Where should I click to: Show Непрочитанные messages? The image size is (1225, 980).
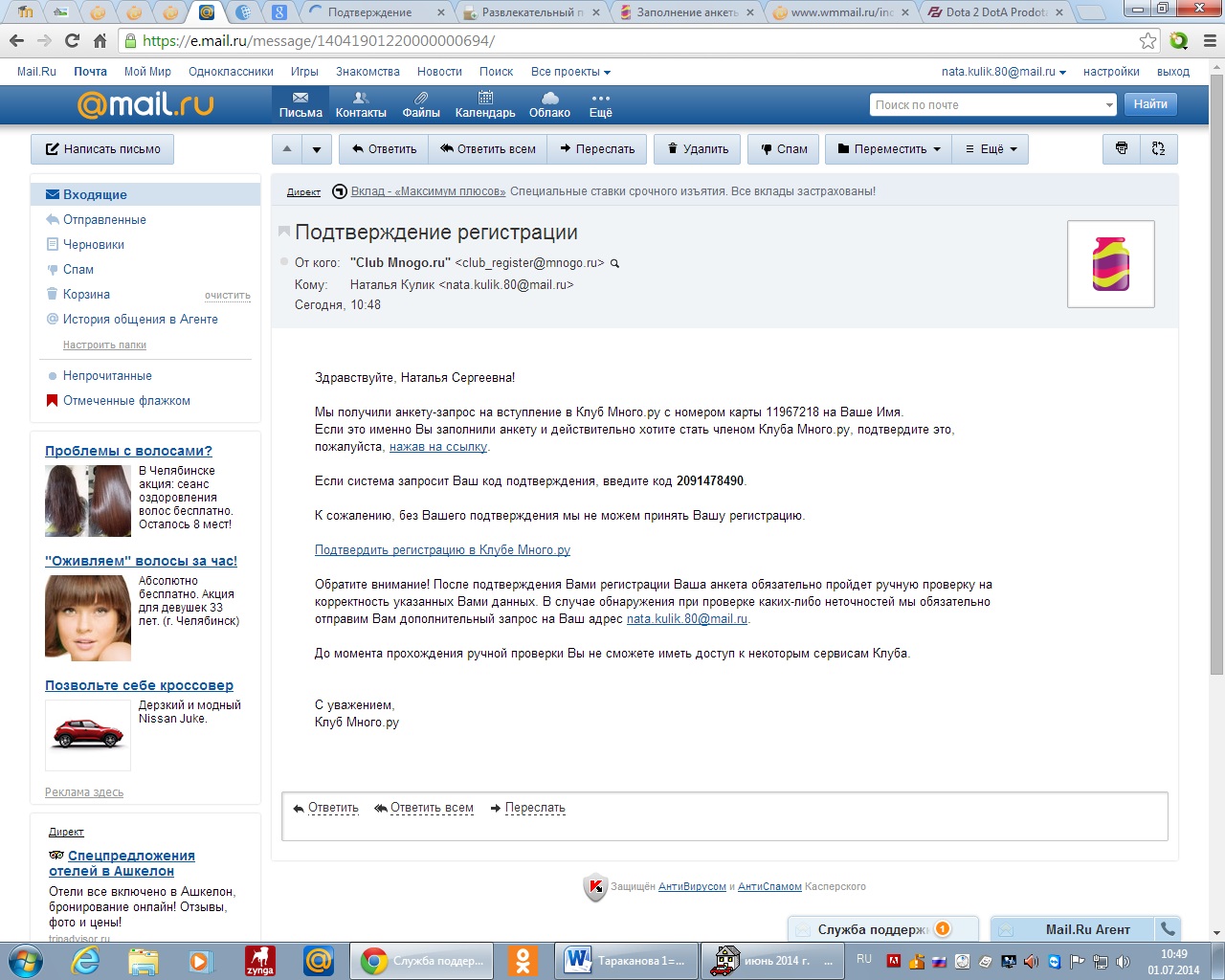coord(107,376)
